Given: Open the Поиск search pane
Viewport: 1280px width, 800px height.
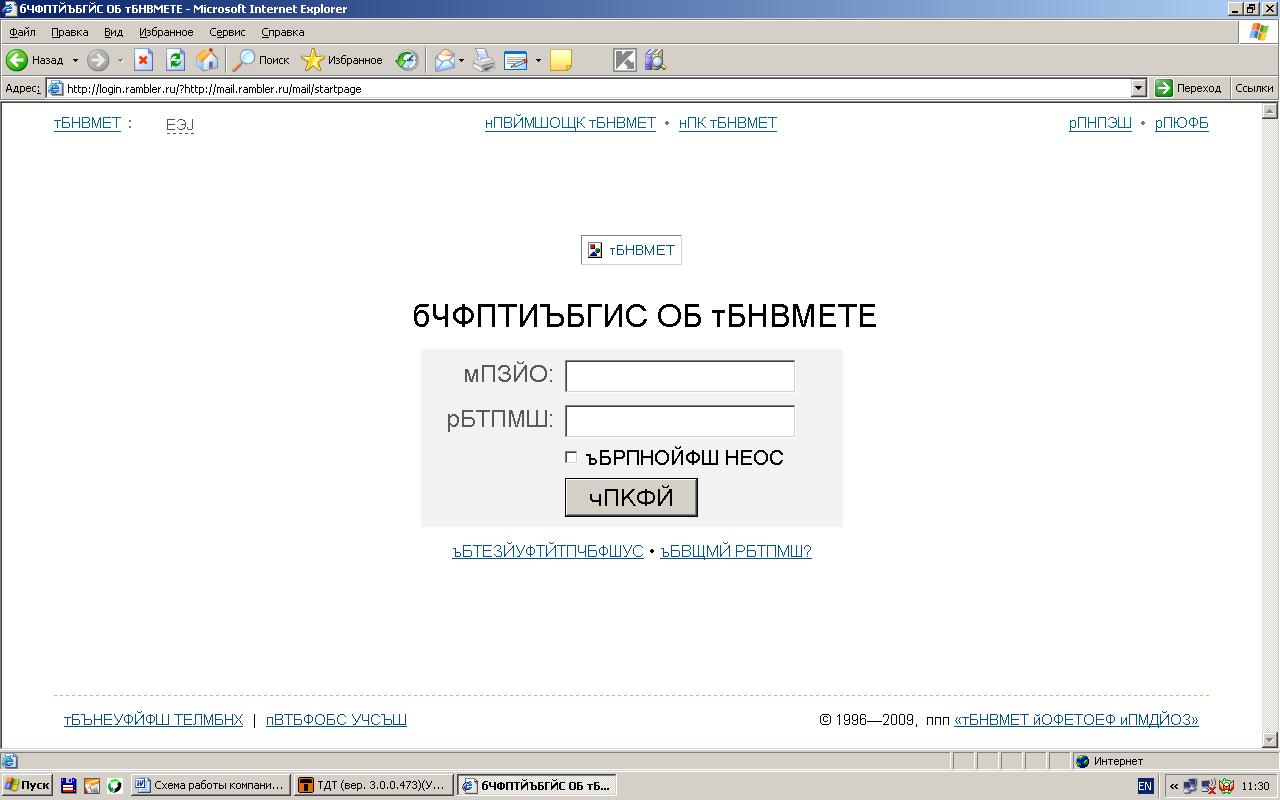Looking at the screenshot, I should [x=261, y=60].
